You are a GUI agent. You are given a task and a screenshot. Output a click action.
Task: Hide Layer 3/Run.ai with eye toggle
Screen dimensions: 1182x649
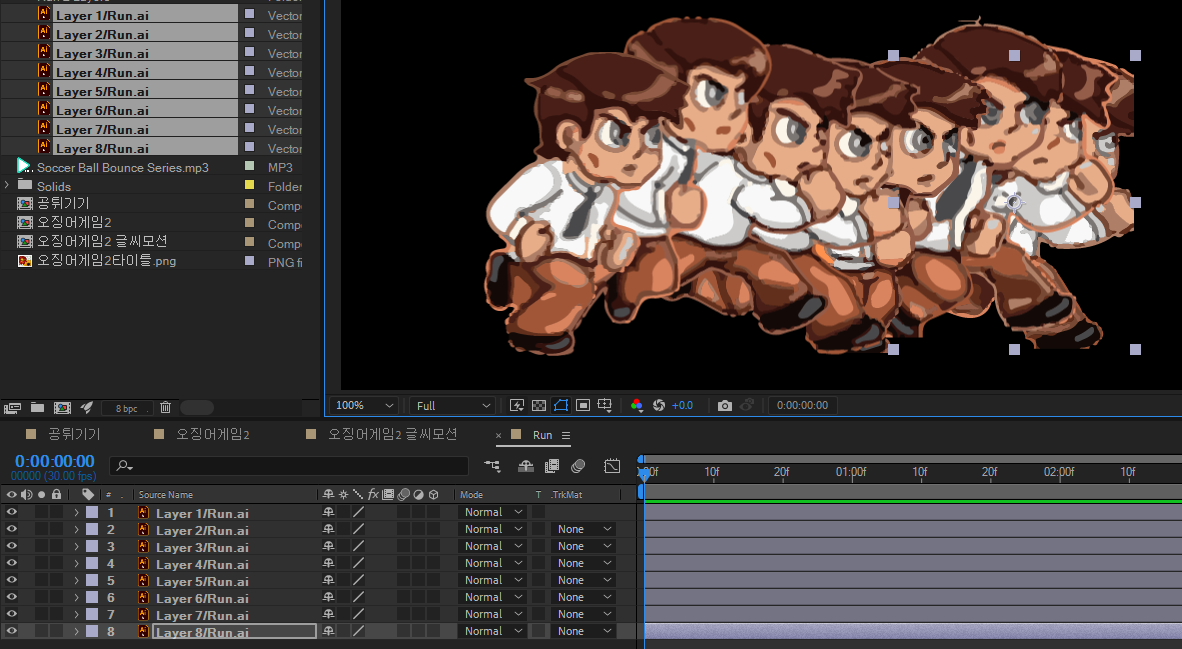pyautogui.click(x=11, y=546)
